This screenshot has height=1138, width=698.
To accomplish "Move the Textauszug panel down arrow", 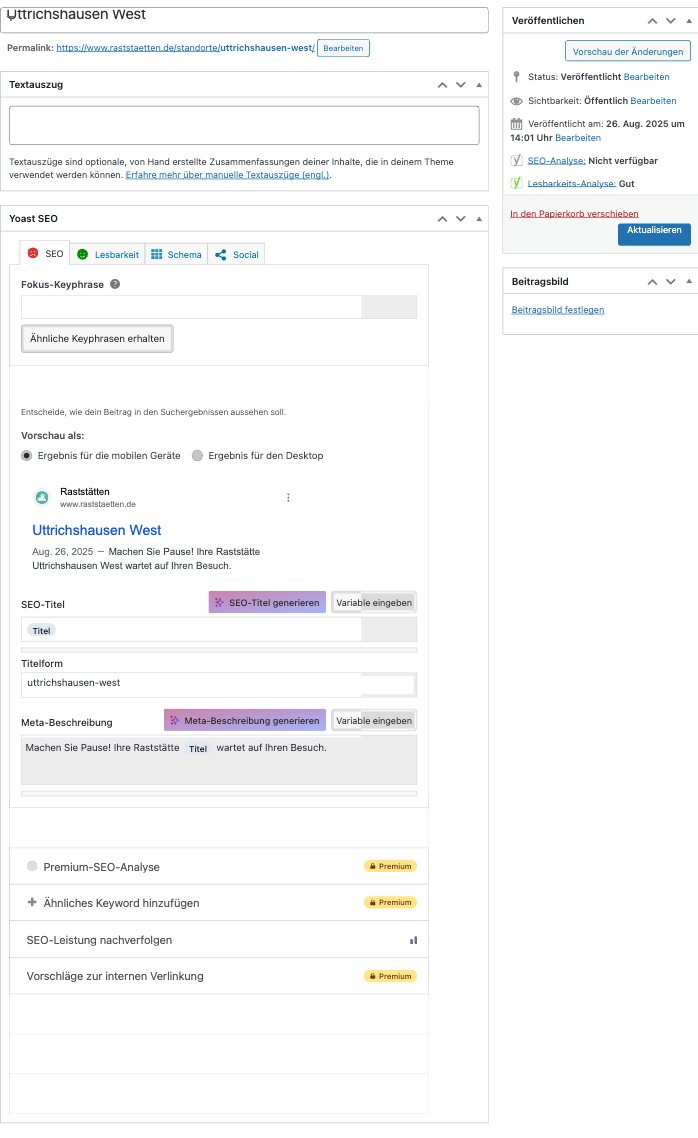I will pos(460,85).
